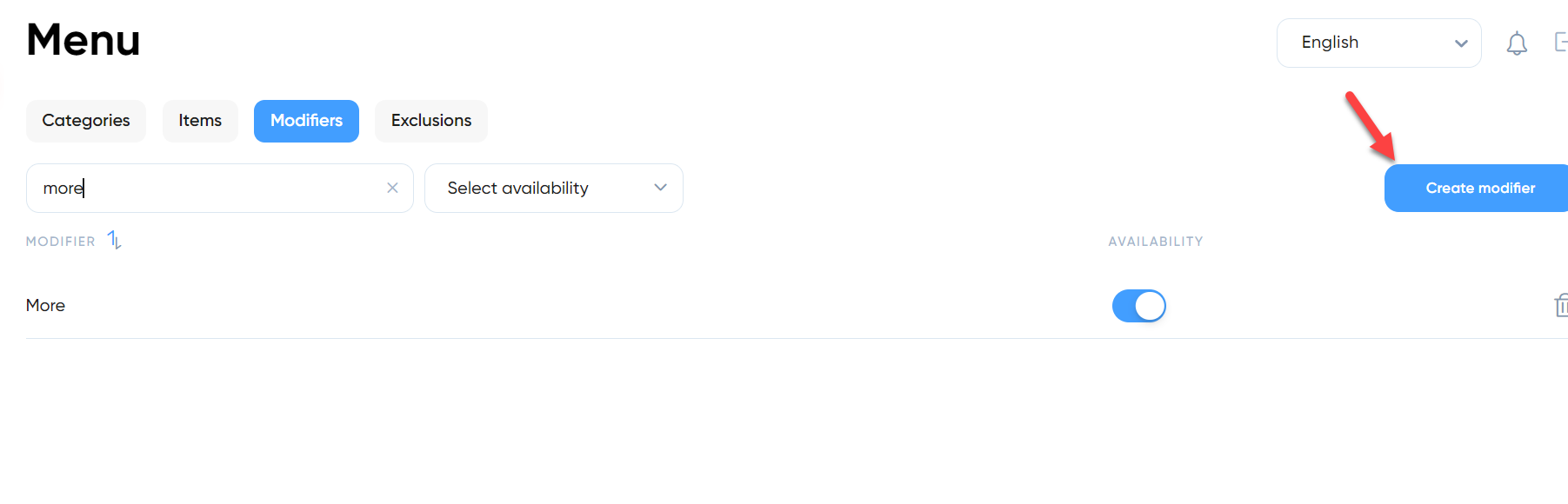This screenshot has width=1568, height=504.
Task: Open the notifications bell
Action: click(1517, 43)
